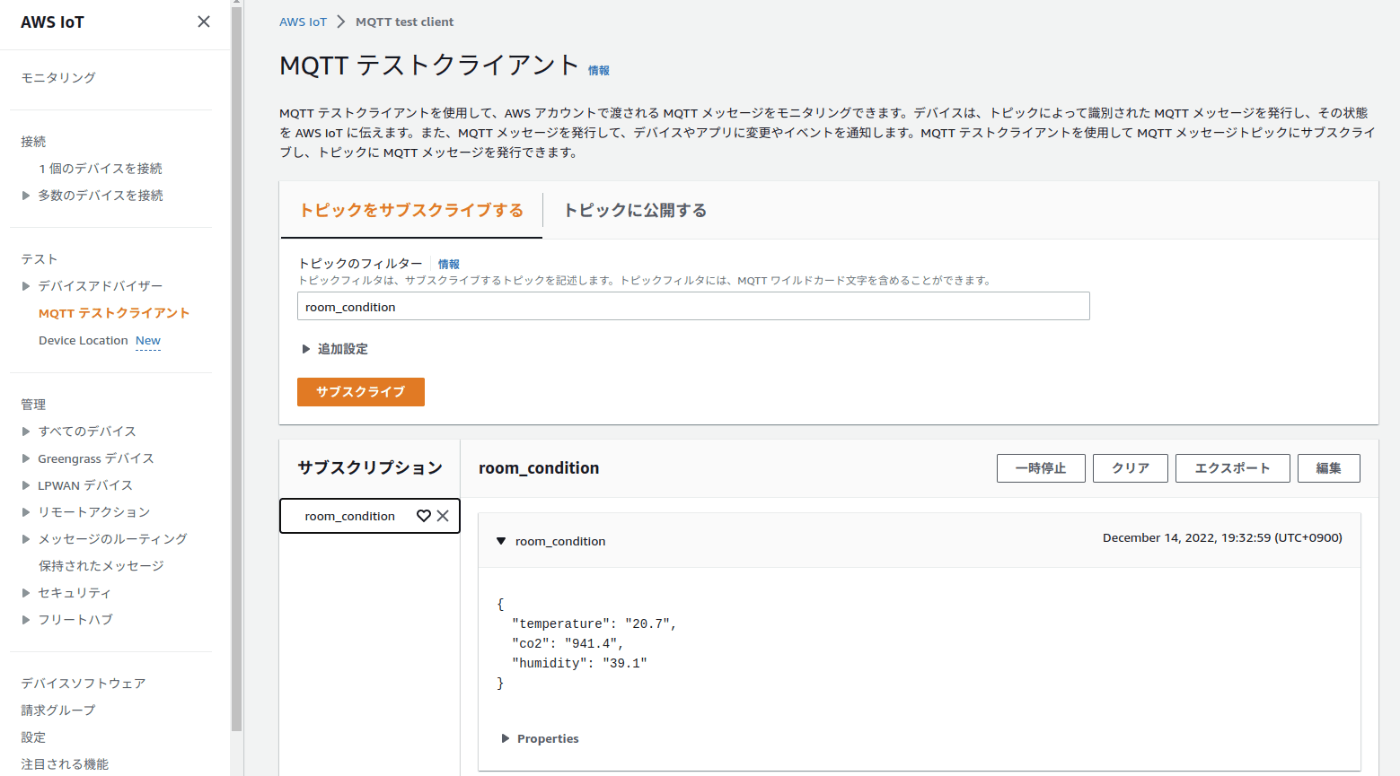Collapse the room_condition message triangle
The height and width of the screenshot is (776, 1400).
pyautogui.click(x=501, y=541)
